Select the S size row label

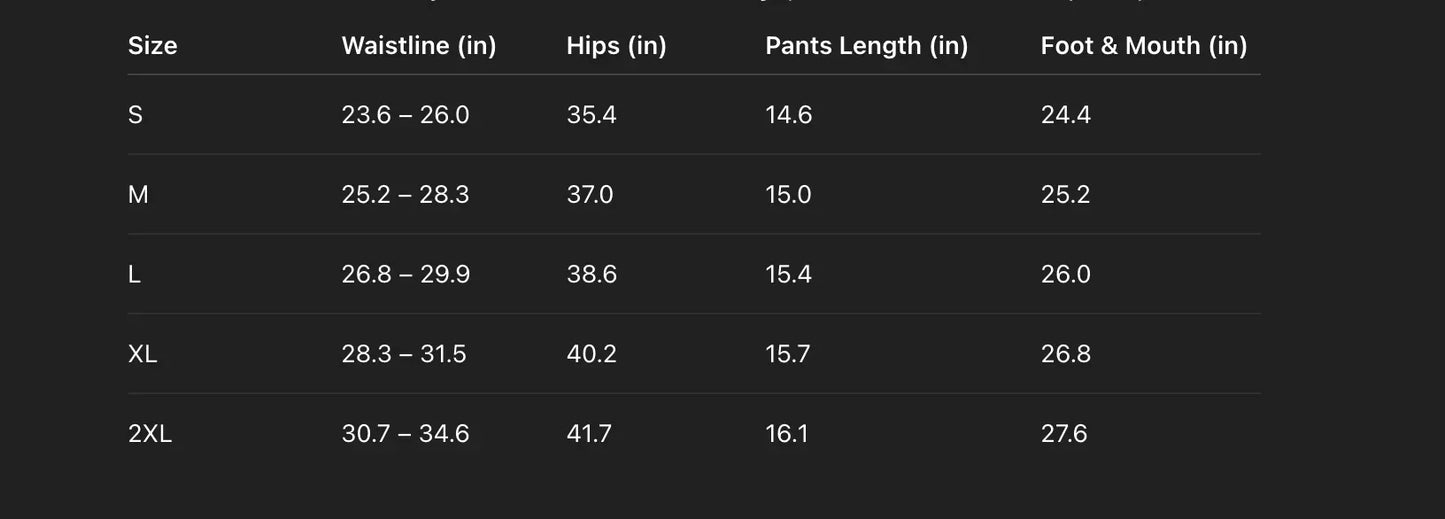pos(135,115)
